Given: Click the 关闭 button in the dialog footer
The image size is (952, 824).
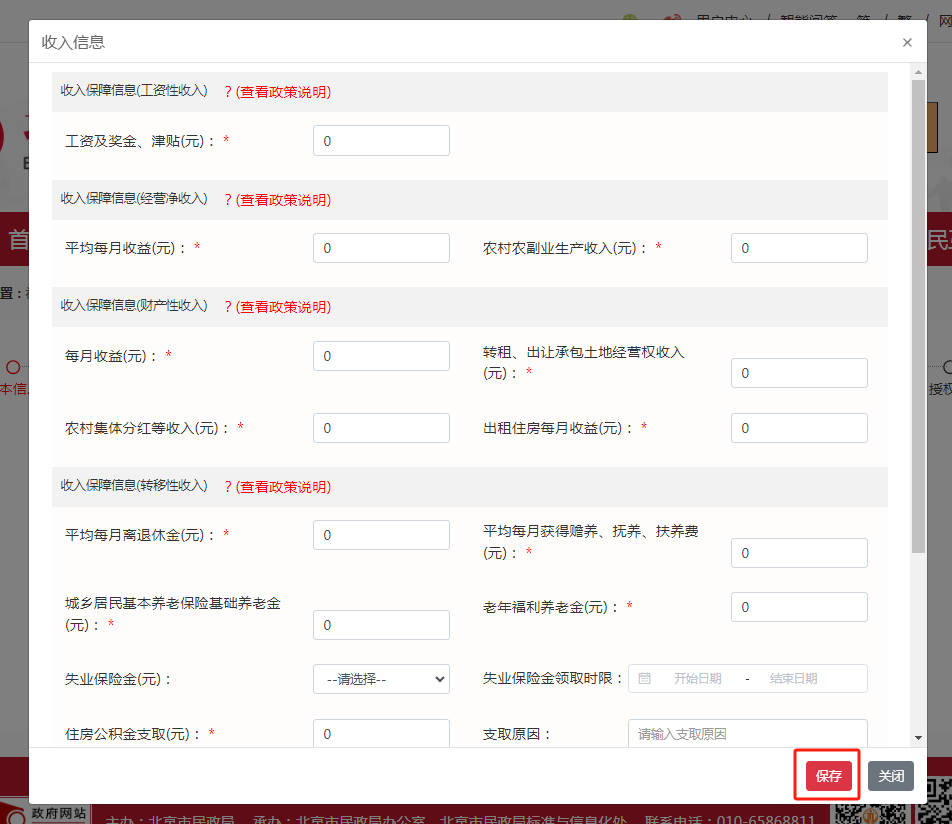Looking at the screenshot, I should point(889,775).
